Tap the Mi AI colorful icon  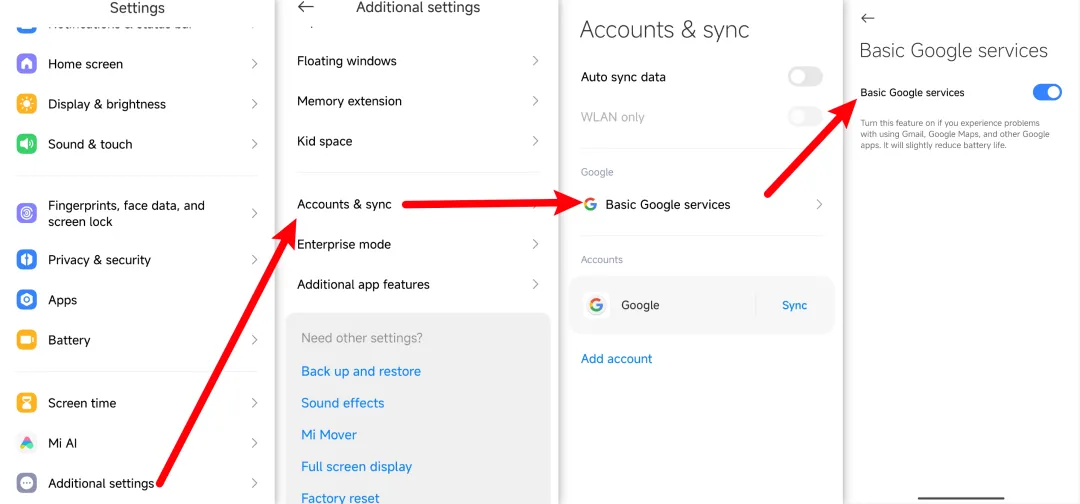(x=27, y=443)
